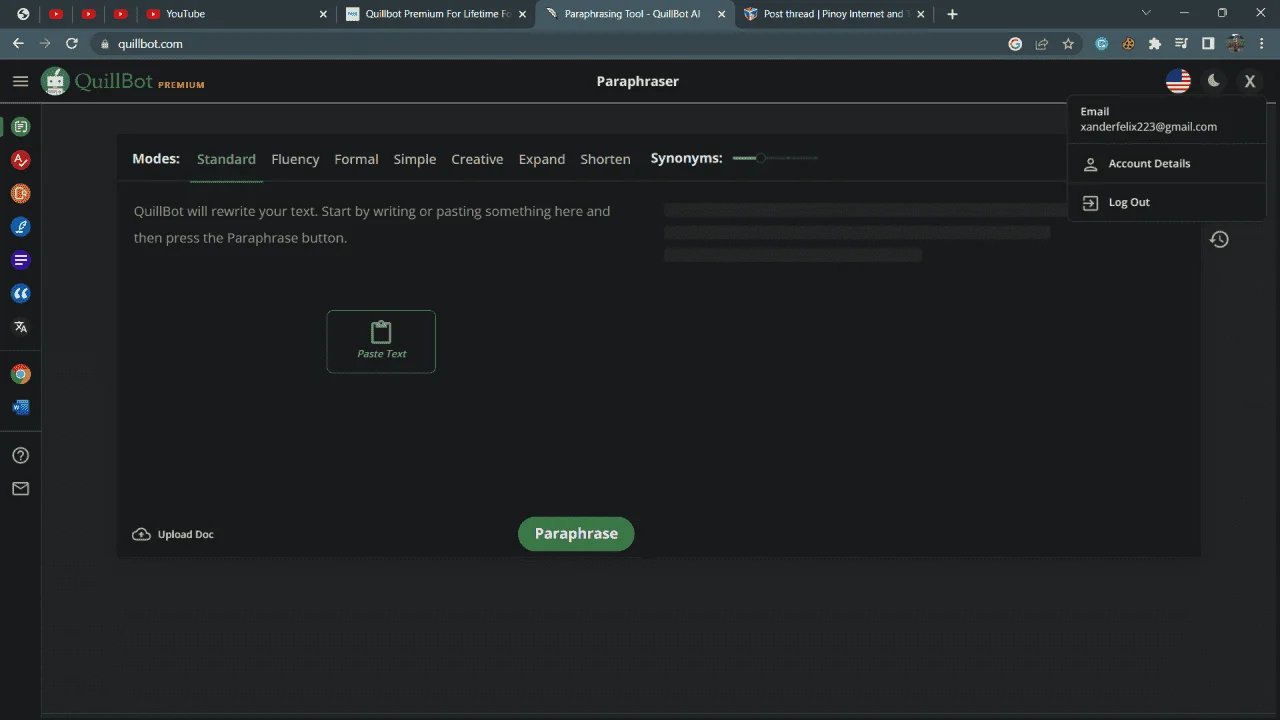The image size is (1280, 720).
Task: Select the Fluency mode
Action: pyautogui.click(x=295, y=159)
